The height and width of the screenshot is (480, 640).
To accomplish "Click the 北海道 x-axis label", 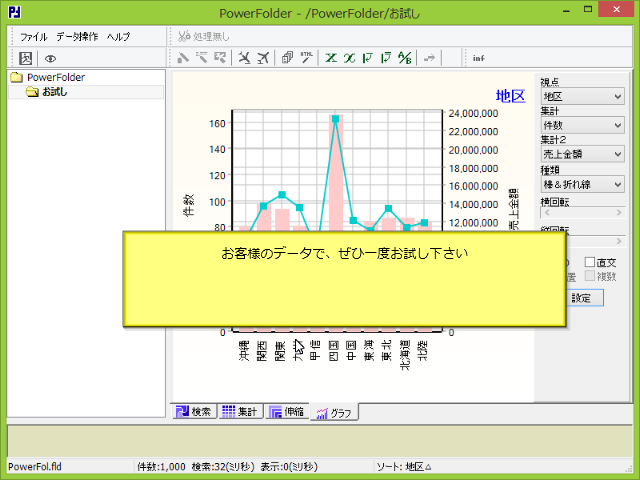I will pos(405,355).
